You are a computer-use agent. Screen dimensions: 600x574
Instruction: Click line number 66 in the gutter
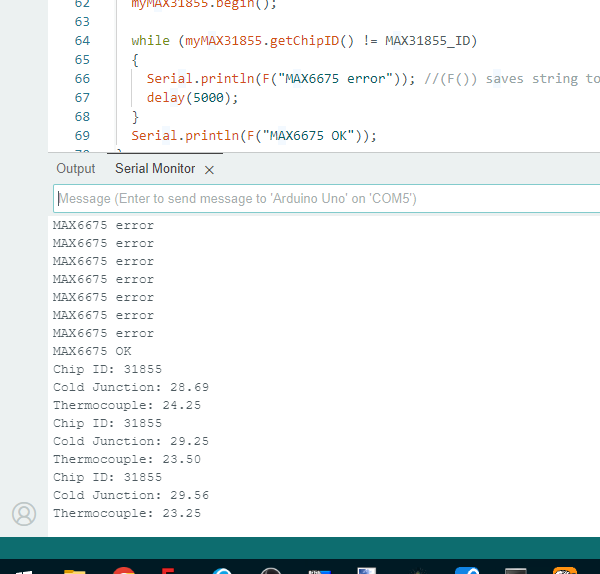click(82, 78)
